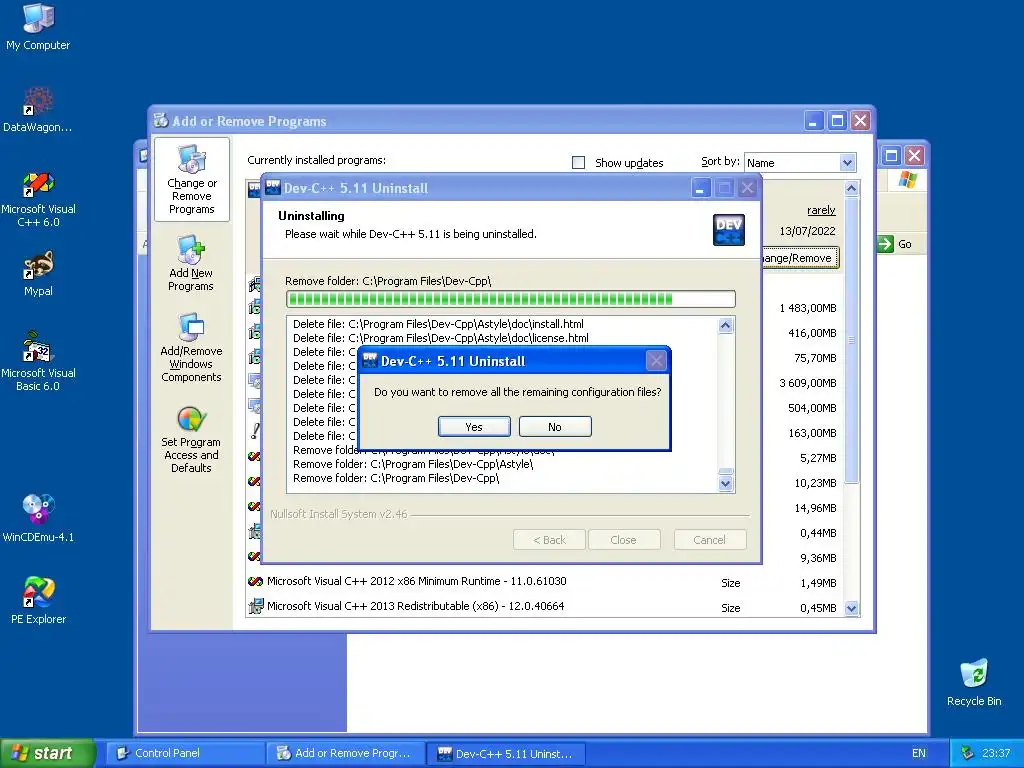Viewport: 1024px width, 768px height.
Task: Open the Sort by Name dropdown
Action: coord(847,163)
